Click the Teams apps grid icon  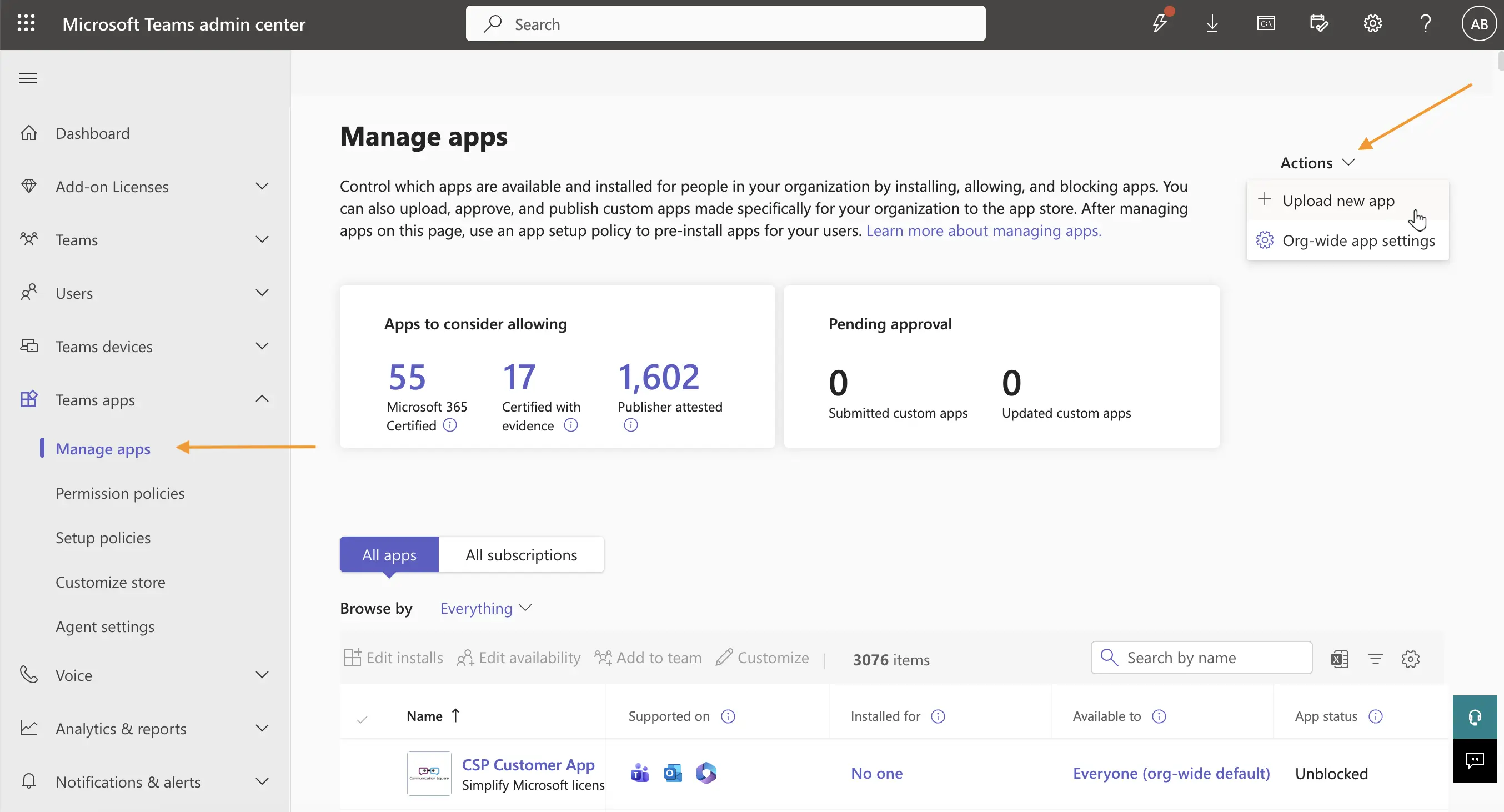29,399
